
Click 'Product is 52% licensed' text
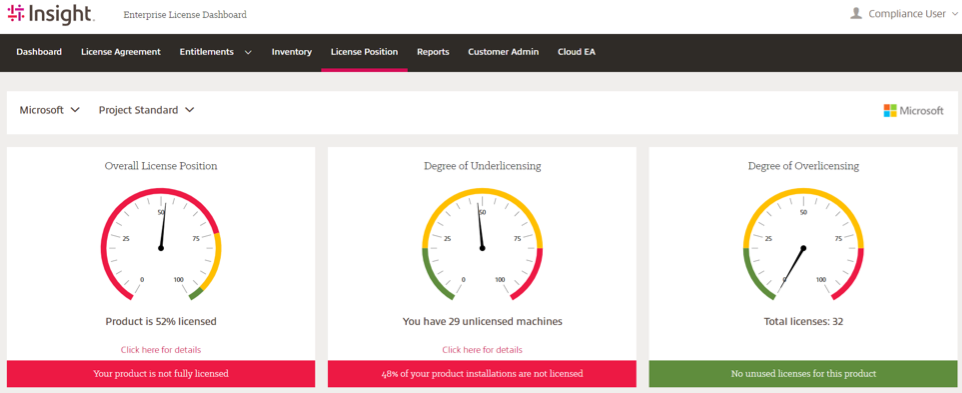161,321
